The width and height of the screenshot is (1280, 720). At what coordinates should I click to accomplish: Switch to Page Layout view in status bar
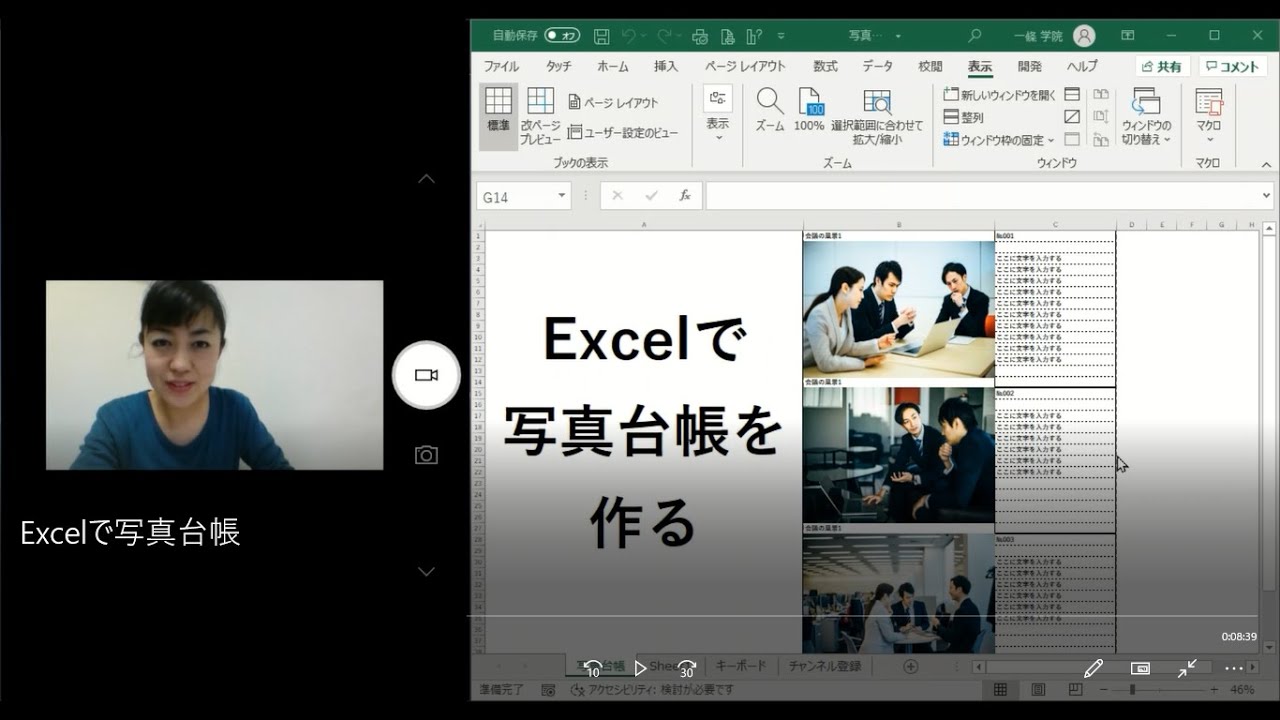click(x=1038, y=690)
